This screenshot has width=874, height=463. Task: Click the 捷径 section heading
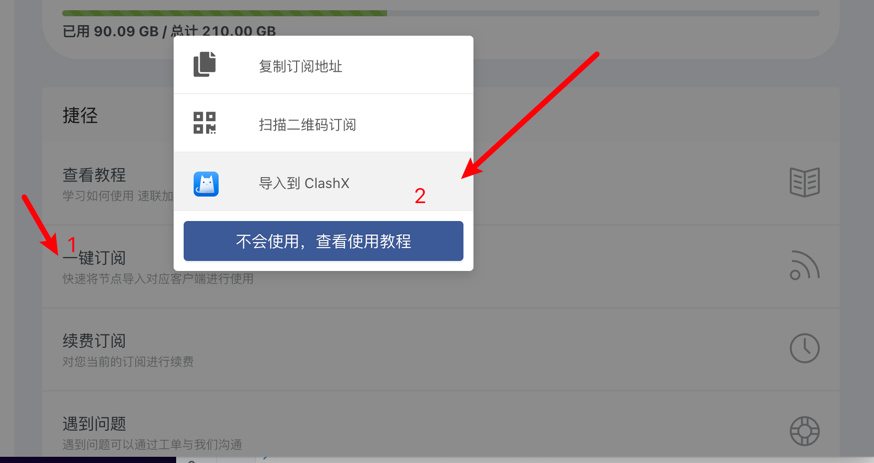(x=80, y=115)
